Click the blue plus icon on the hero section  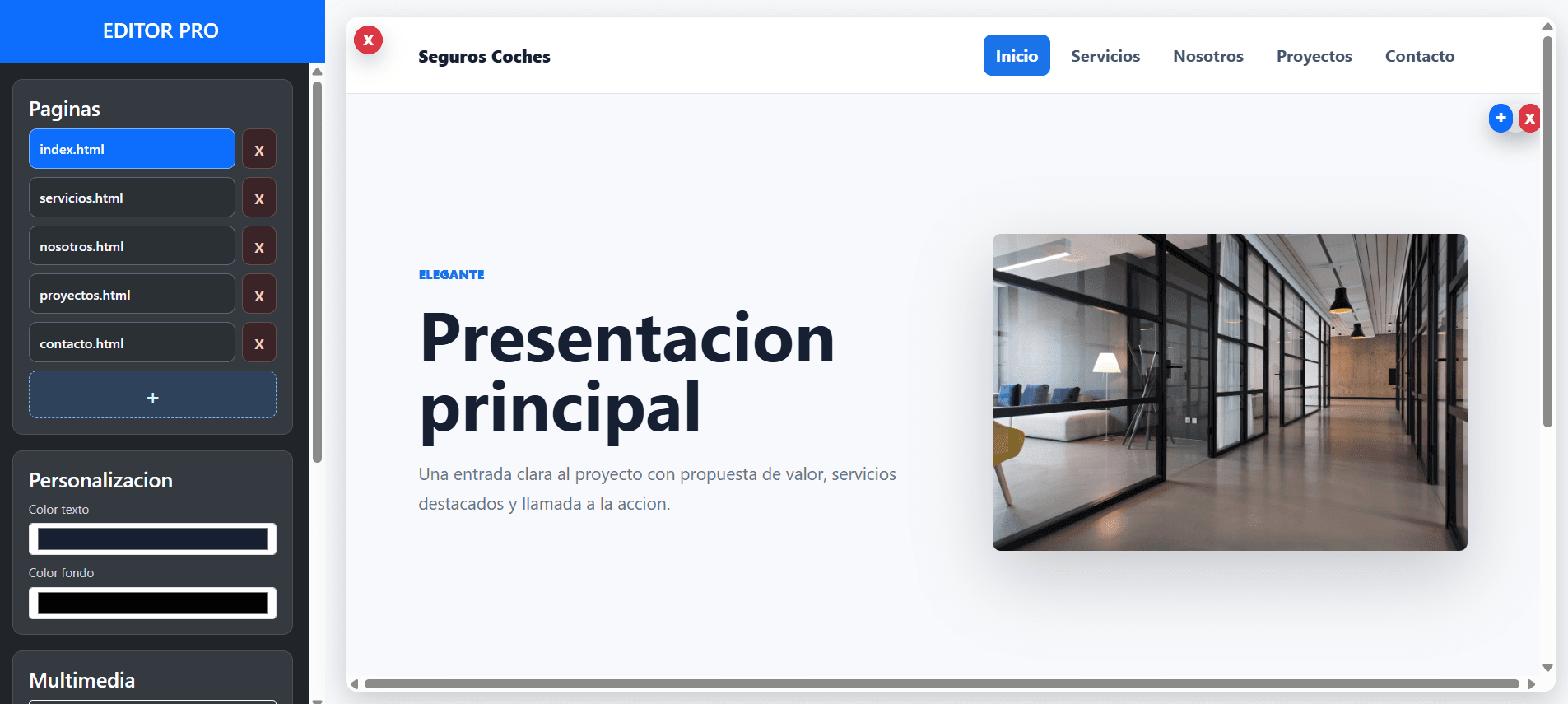[1501, 118]
